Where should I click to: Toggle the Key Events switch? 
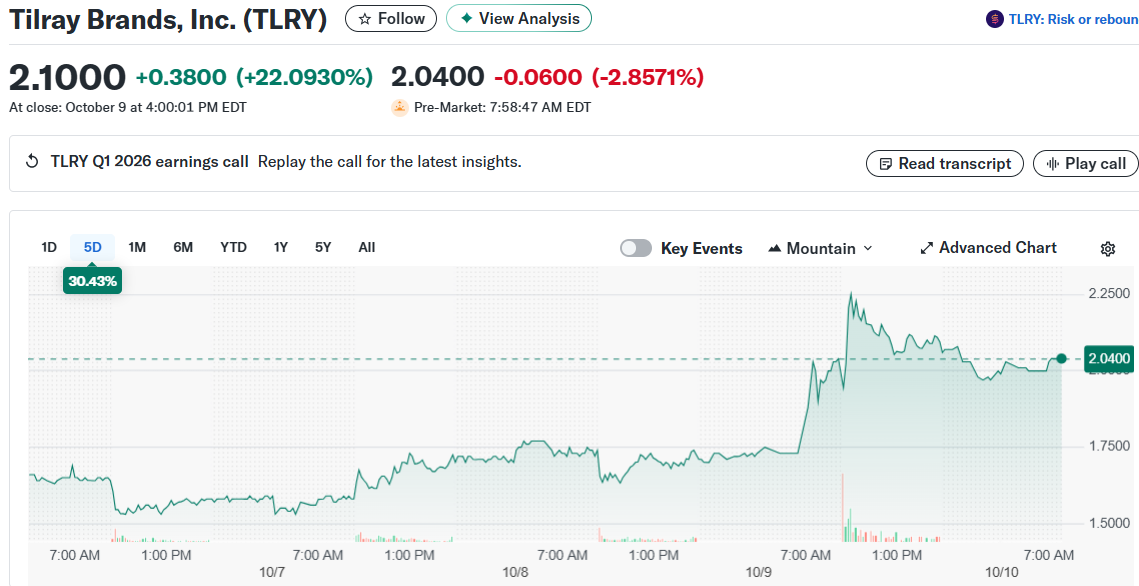(x=636, y=248)
